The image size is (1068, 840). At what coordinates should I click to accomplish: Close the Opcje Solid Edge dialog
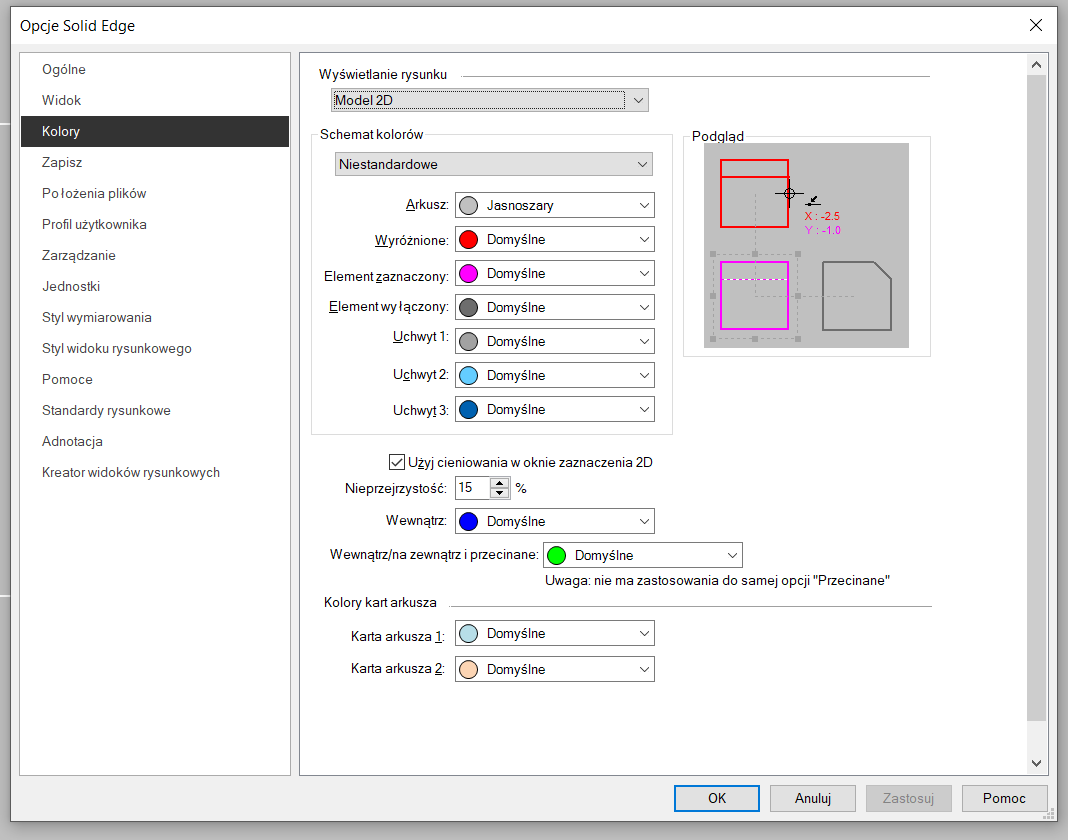1036,25
